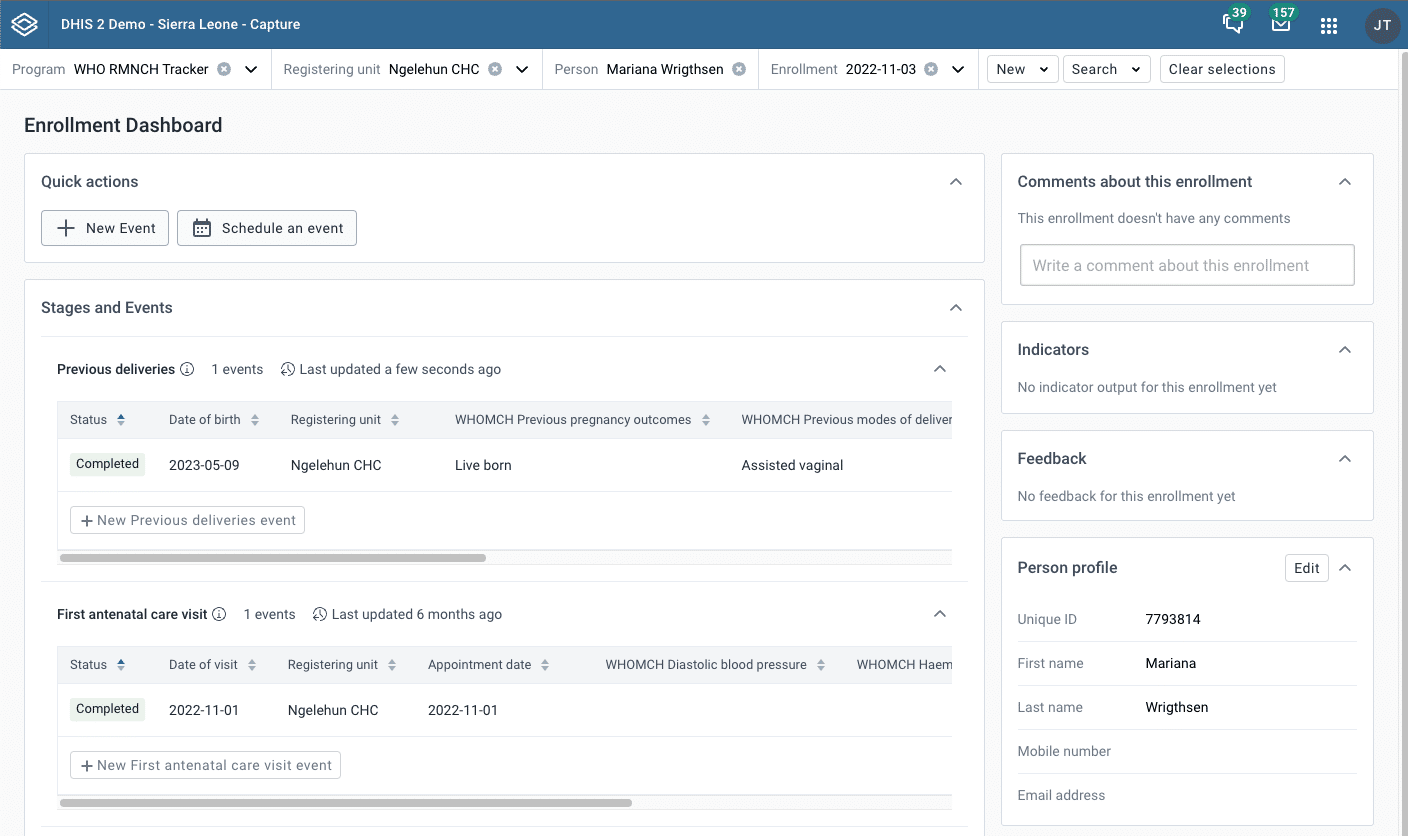
Task: Click Clear selections button
Action: (x=1222, y=69)
